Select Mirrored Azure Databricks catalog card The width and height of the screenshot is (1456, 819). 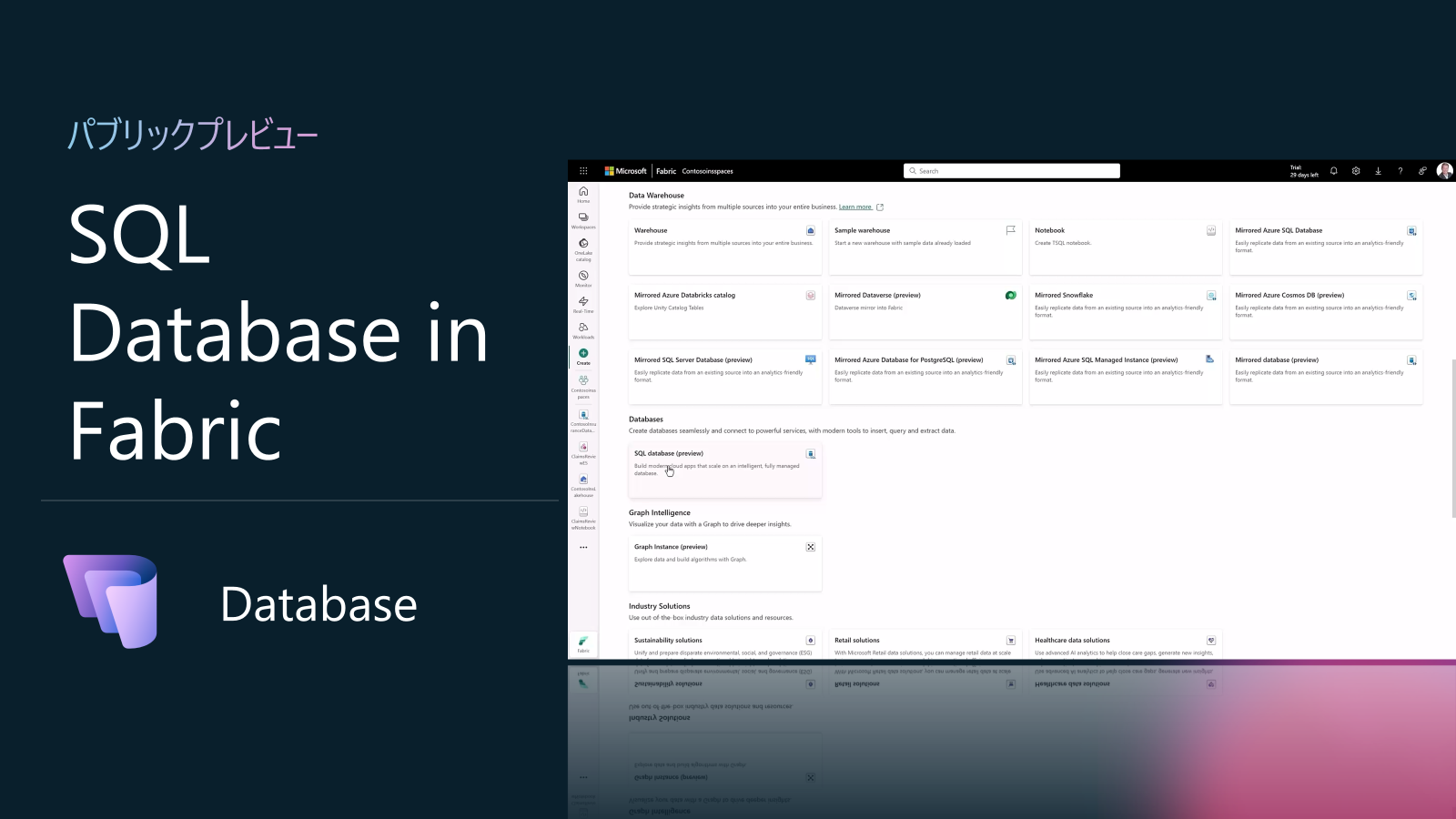pyautogui.click(x=725, y=311)
